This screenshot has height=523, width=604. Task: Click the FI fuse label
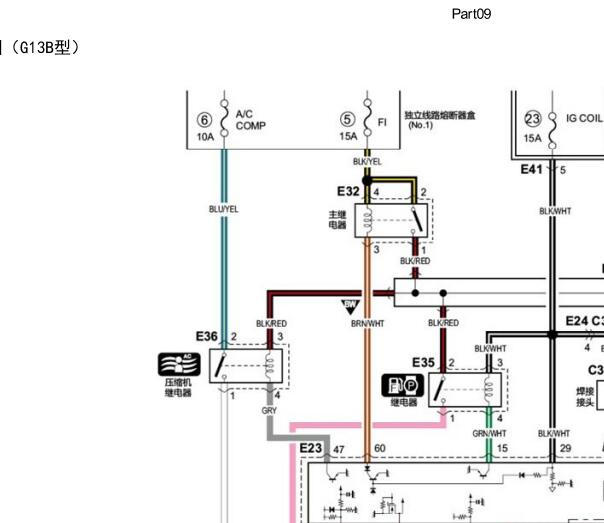[382, 122]
